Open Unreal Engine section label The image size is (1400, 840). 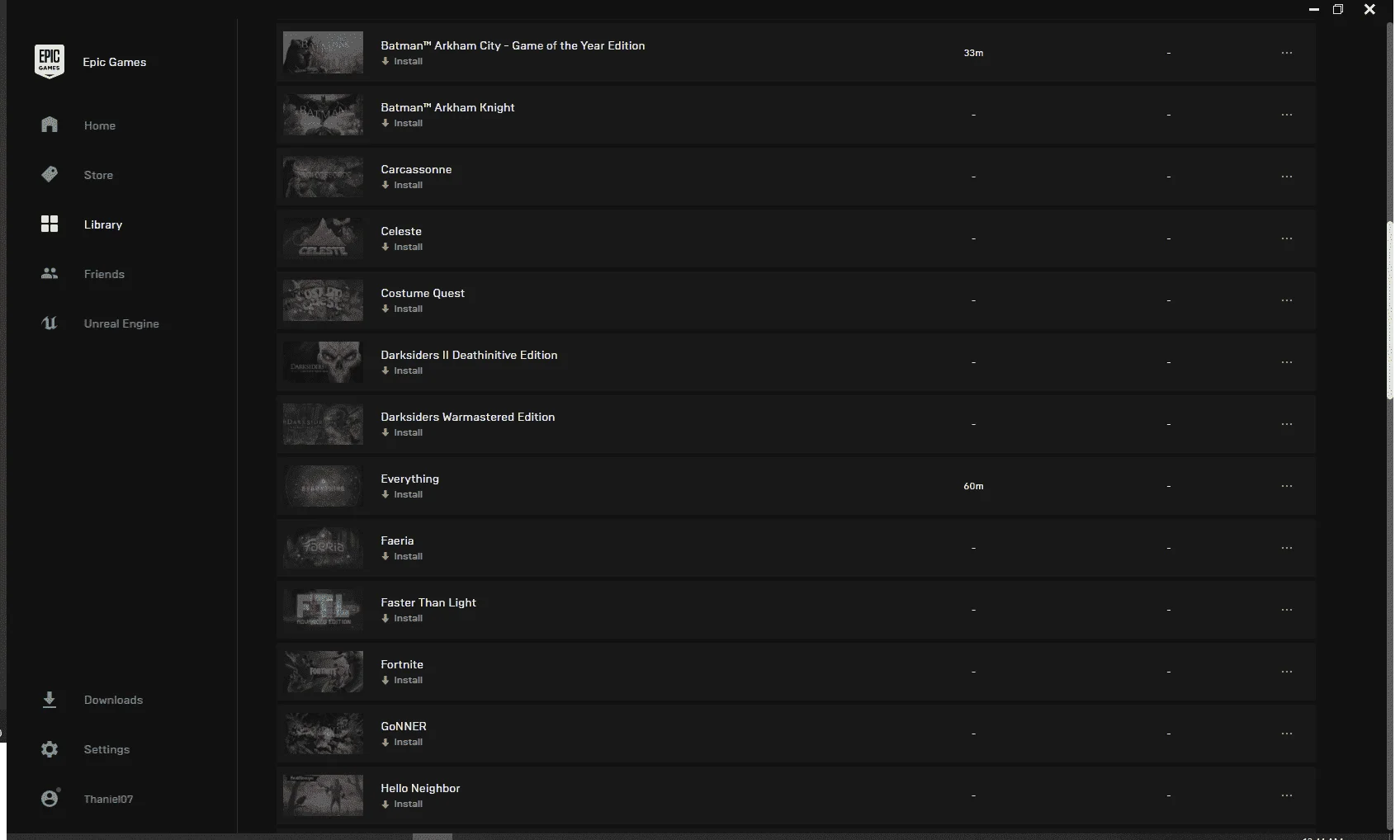pyautogui.click(x=121, y=323)
